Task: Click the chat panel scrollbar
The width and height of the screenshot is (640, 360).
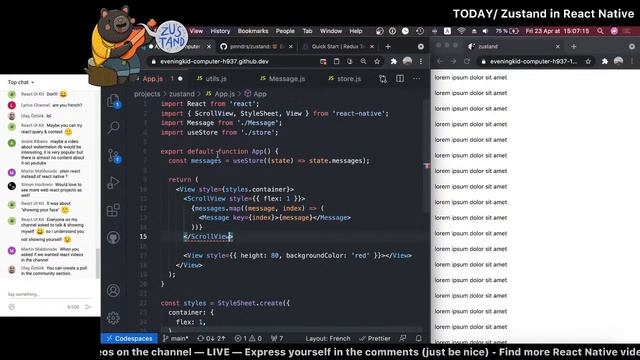Action: [98, 263]
